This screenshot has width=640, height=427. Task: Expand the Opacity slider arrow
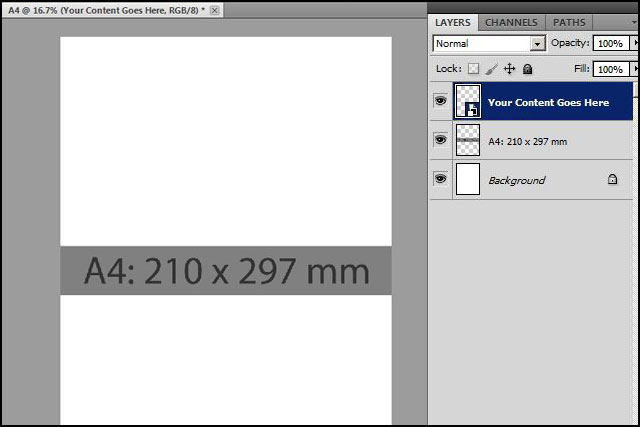(x=634, y=44)
